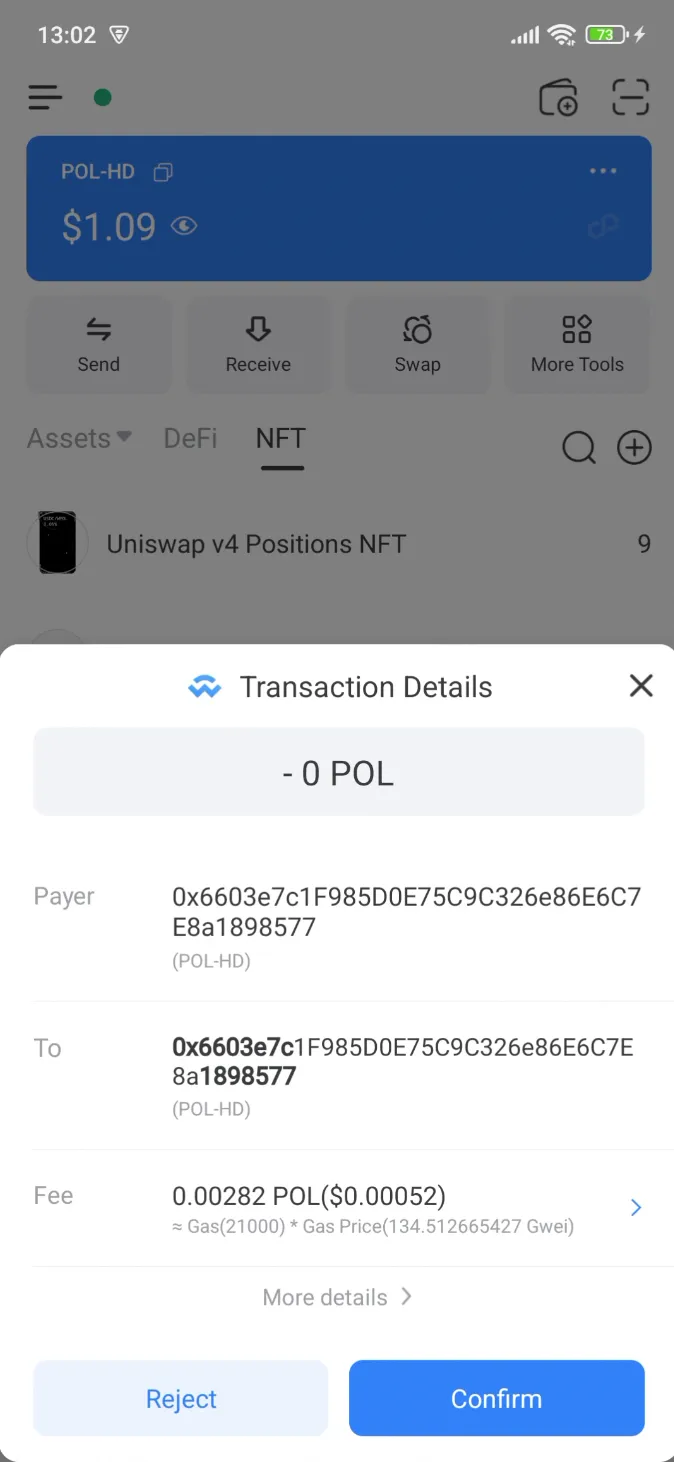Confirm the 0 POL transaction
This screenshot has height=1462, width=674.
[x=496, y=1398]
